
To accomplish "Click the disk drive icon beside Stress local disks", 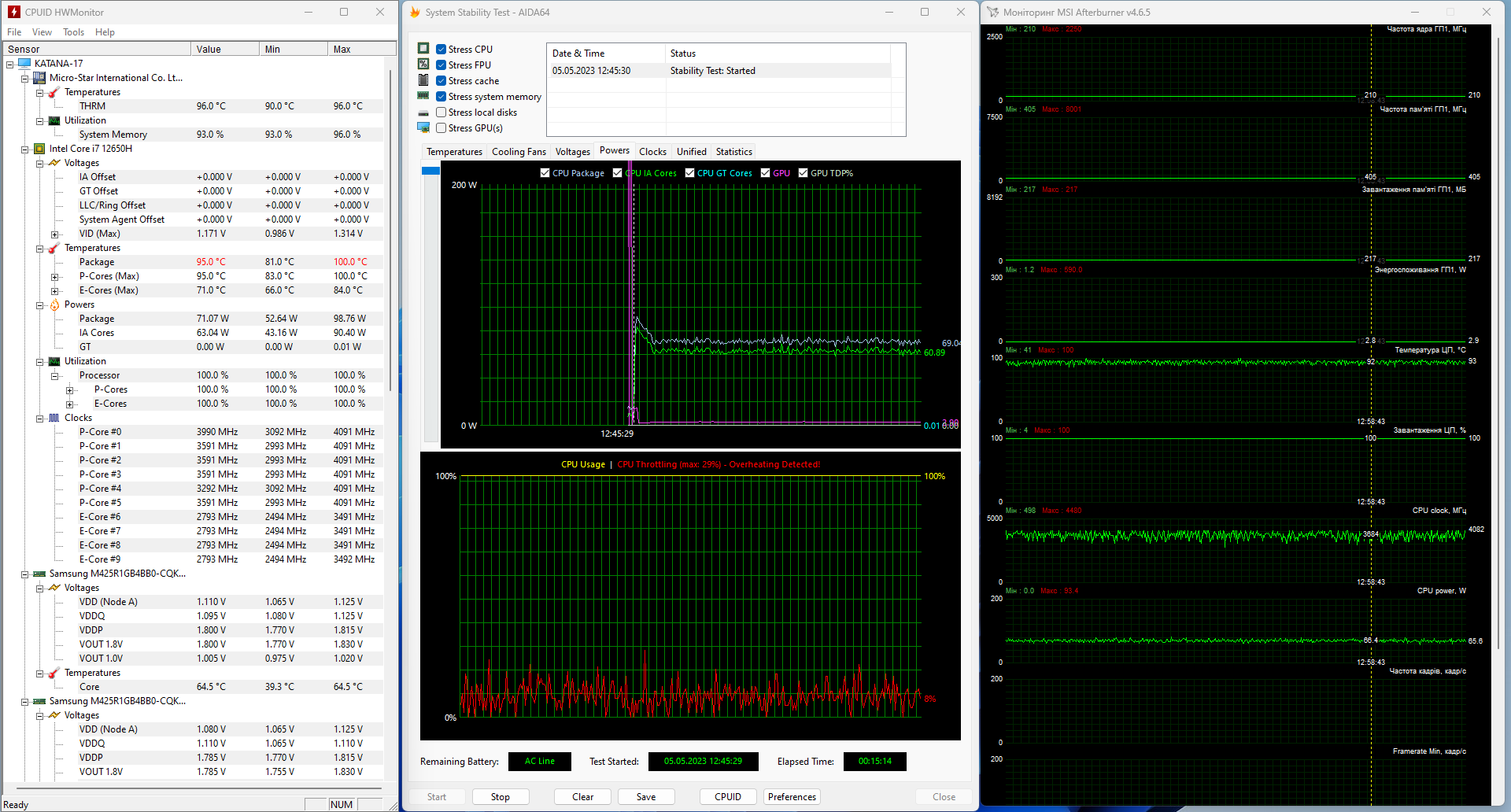I will pyautogui.click(x=424, y=112).
